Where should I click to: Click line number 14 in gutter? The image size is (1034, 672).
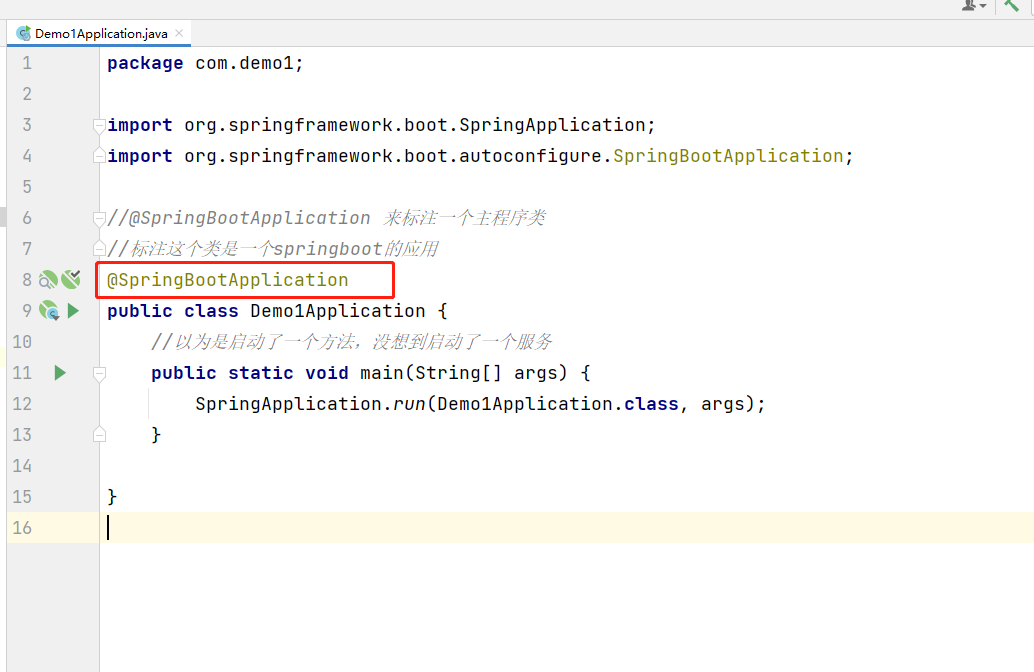(x=22, y=466)
